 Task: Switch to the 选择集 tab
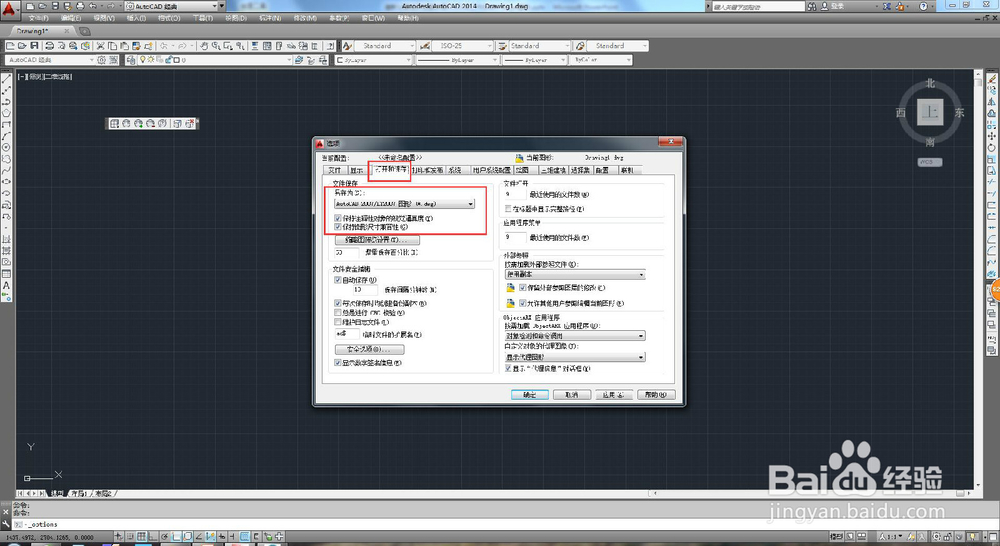pyautogui.click(x=580, y=170)
